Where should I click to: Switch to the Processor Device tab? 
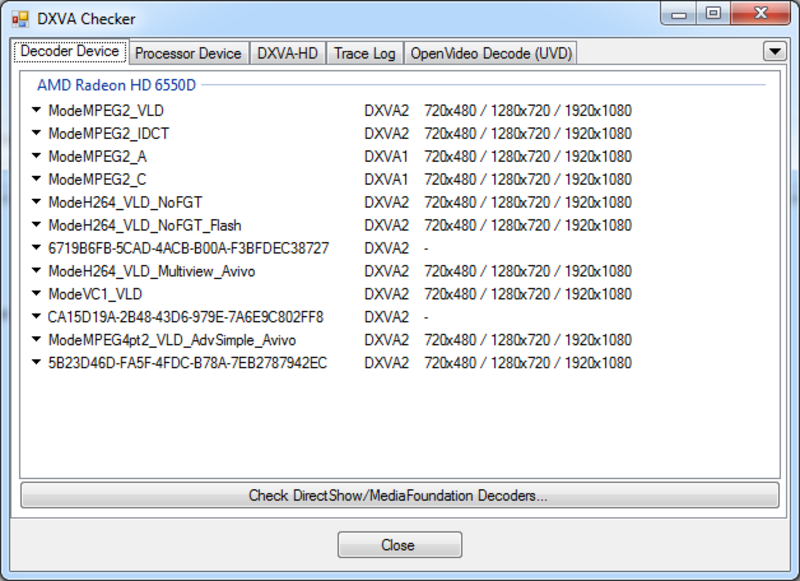point(188,54)
